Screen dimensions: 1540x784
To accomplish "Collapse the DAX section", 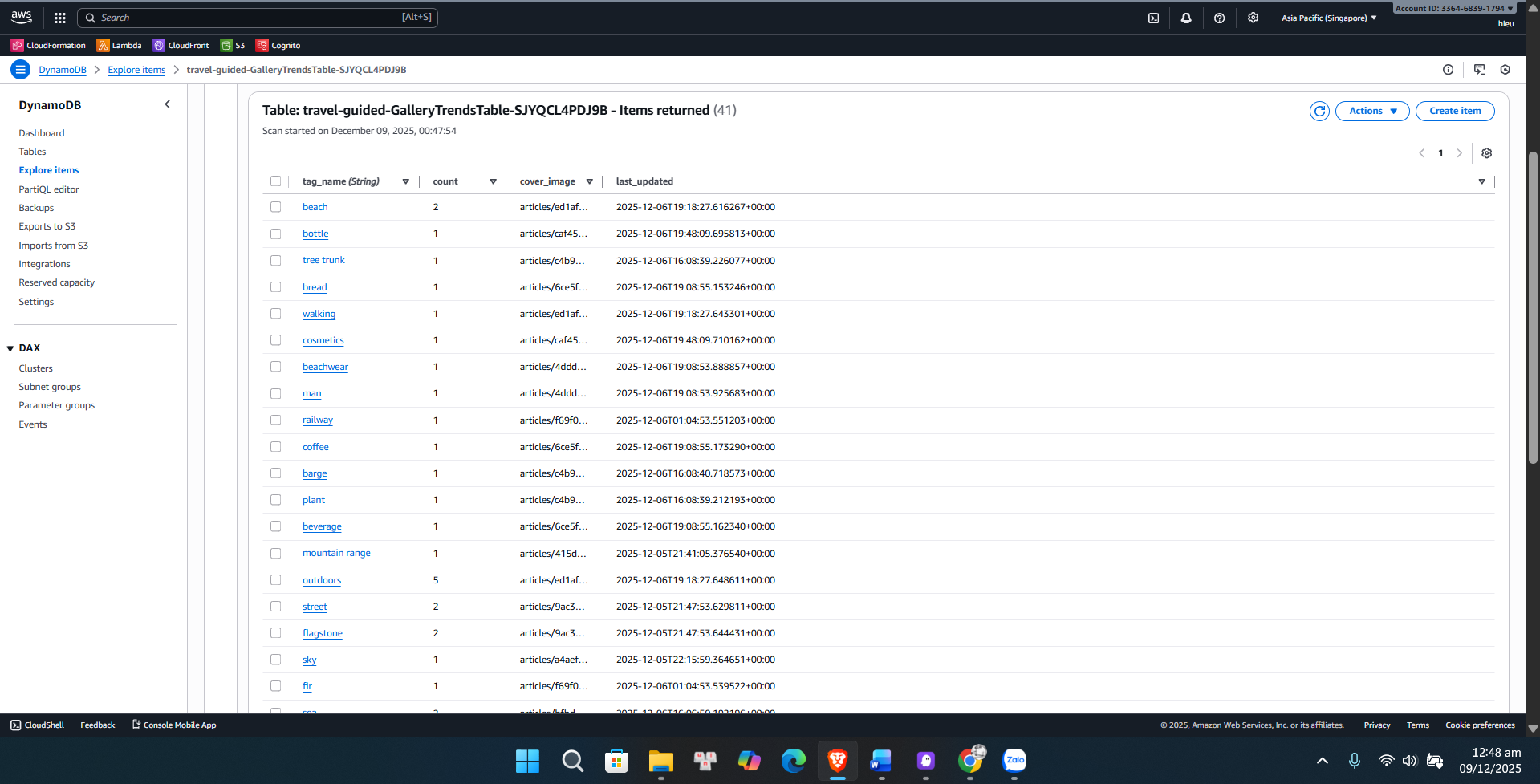I will point(10,348).
